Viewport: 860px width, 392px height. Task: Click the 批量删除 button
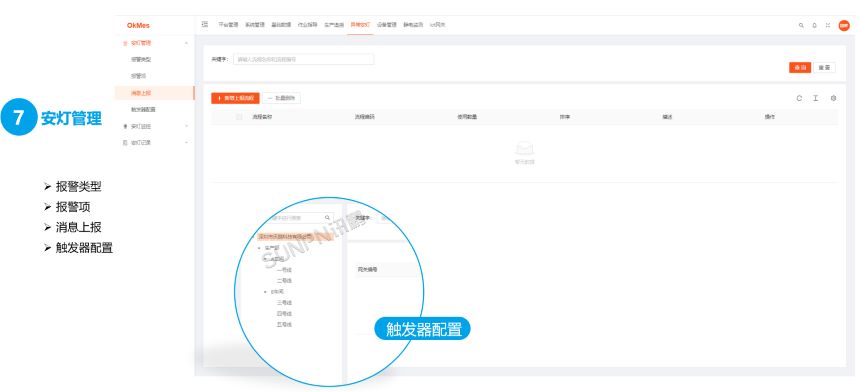pyautogui.click(x=281, y=98)
